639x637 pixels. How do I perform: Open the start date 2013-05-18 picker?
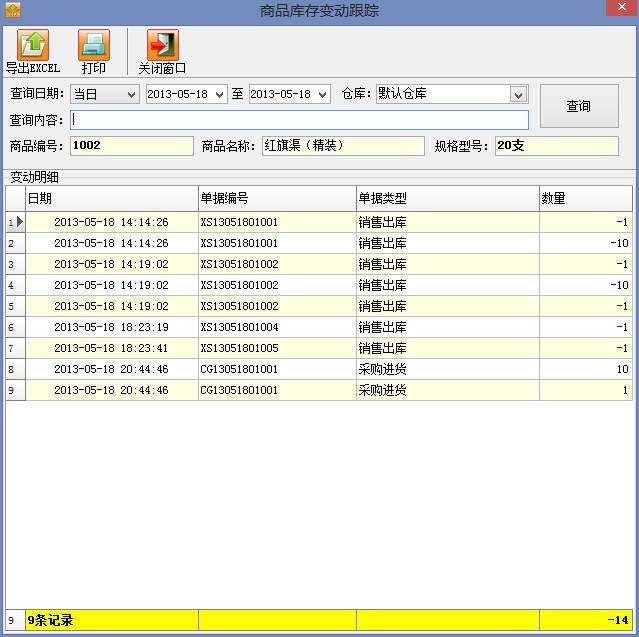tap(219, 95)
